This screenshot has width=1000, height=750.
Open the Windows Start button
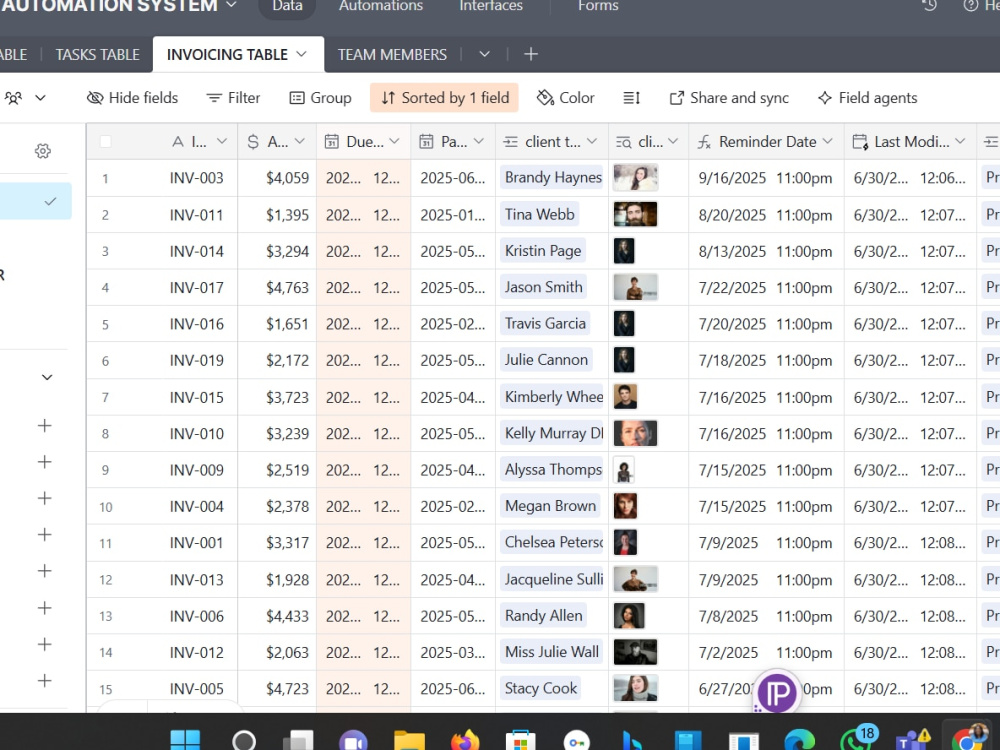(186, 740)
